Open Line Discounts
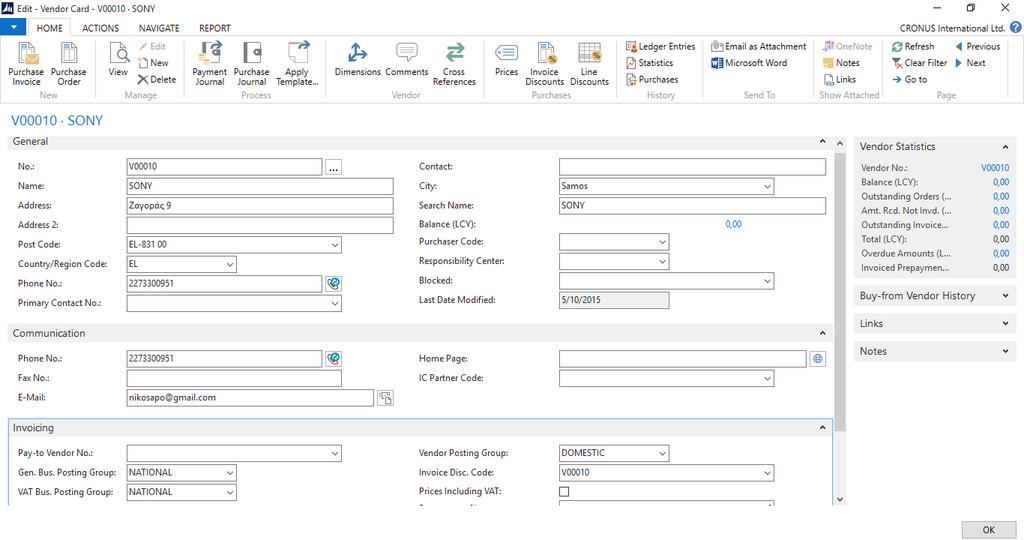Screen dimensions: 1024x540 589,63
